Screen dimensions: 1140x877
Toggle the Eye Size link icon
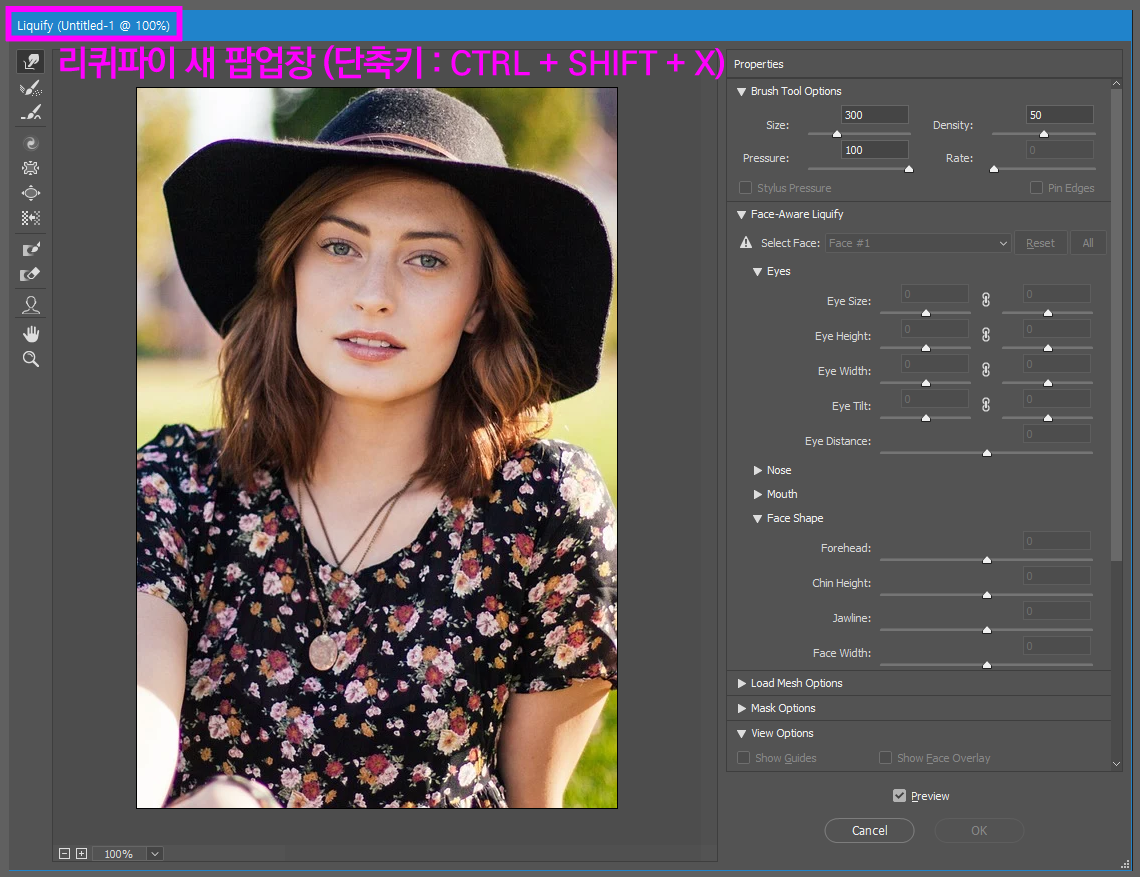(x=986, y=300)
